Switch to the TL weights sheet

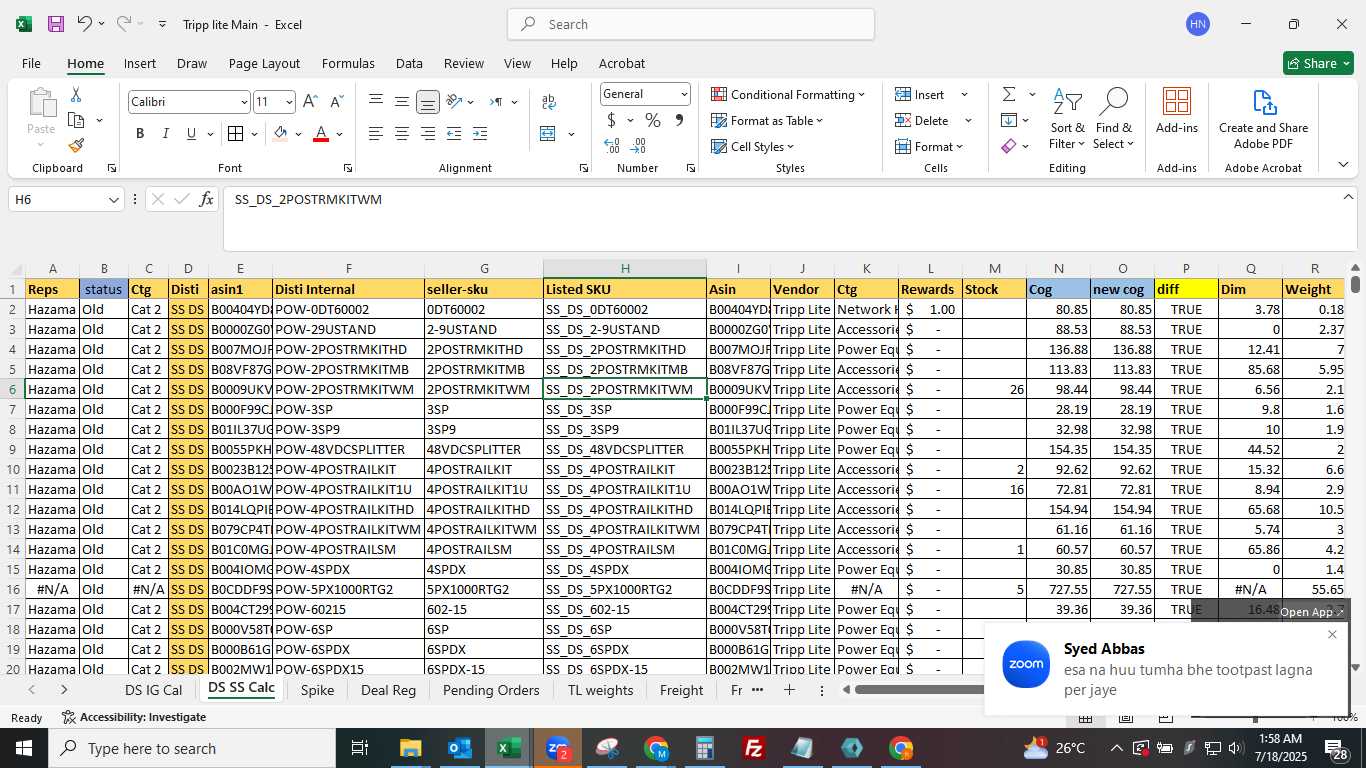coord(600,690)
